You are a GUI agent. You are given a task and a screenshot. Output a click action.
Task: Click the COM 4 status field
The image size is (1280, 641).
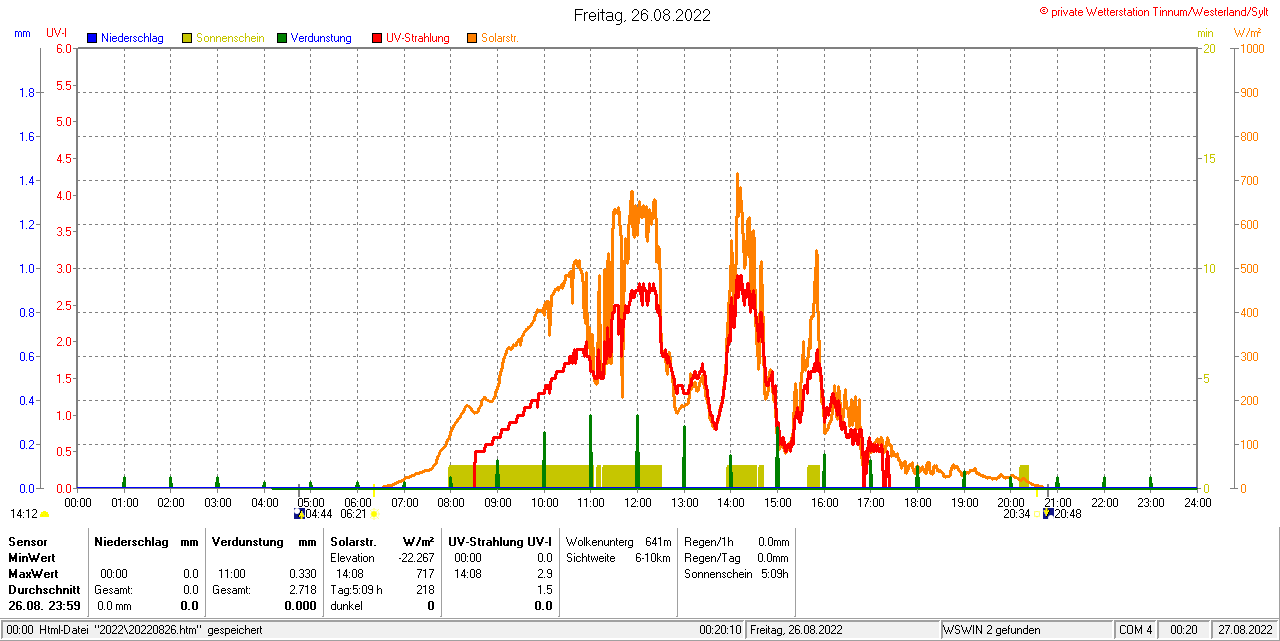tap(1136, 630)
